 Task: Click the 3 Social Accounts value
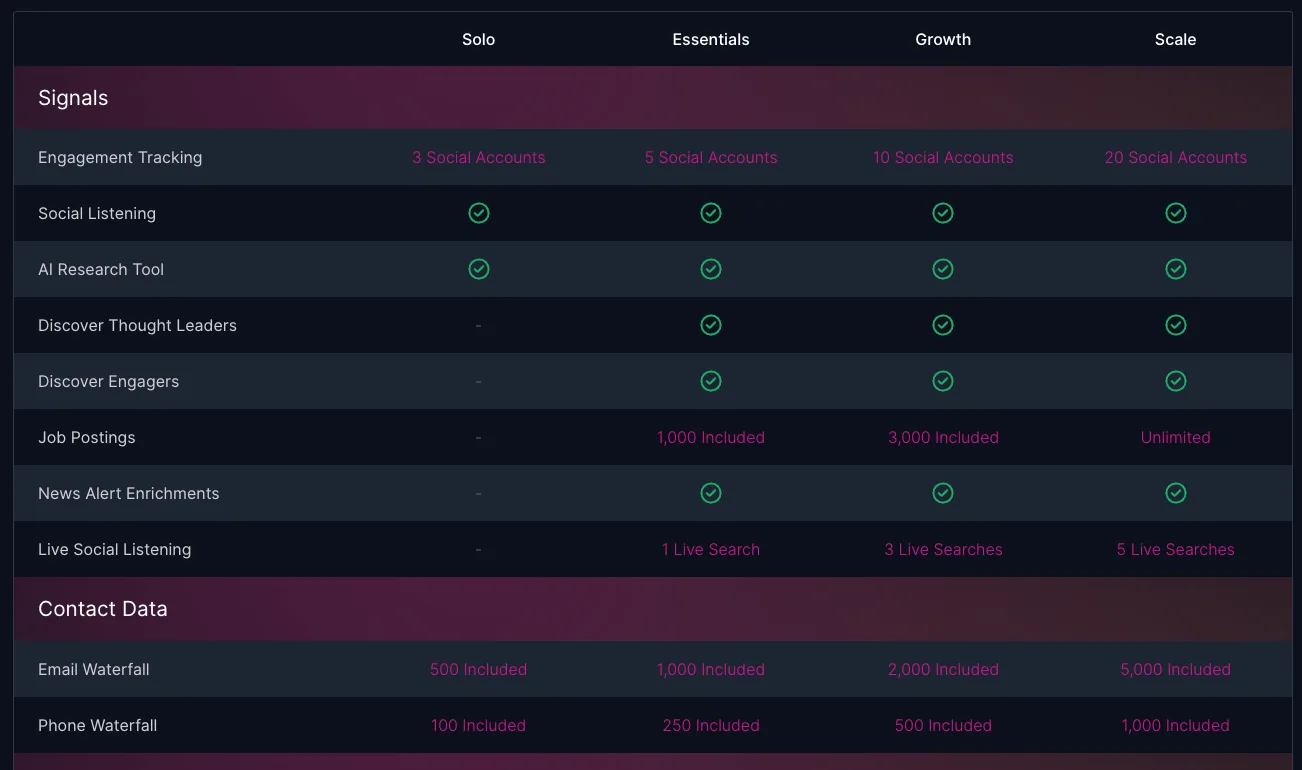(479, 157)
